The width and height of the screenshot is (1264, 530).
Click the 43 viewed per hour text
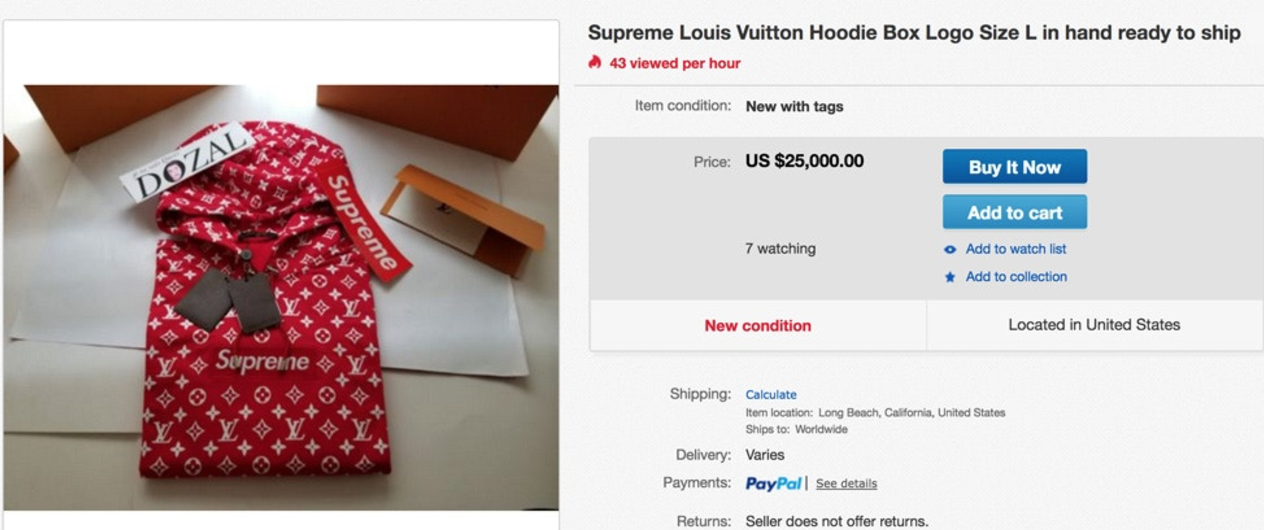click(675, 63)
